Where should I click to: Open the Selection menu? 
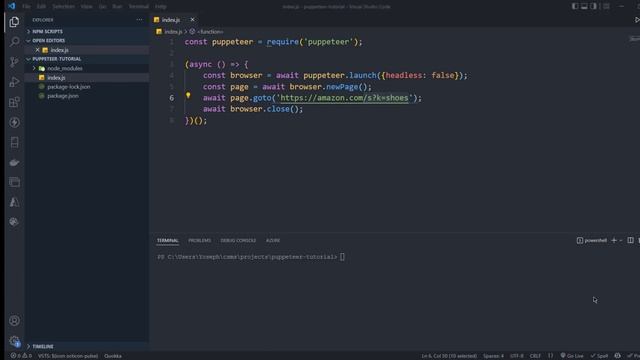[x=63, y=7]
